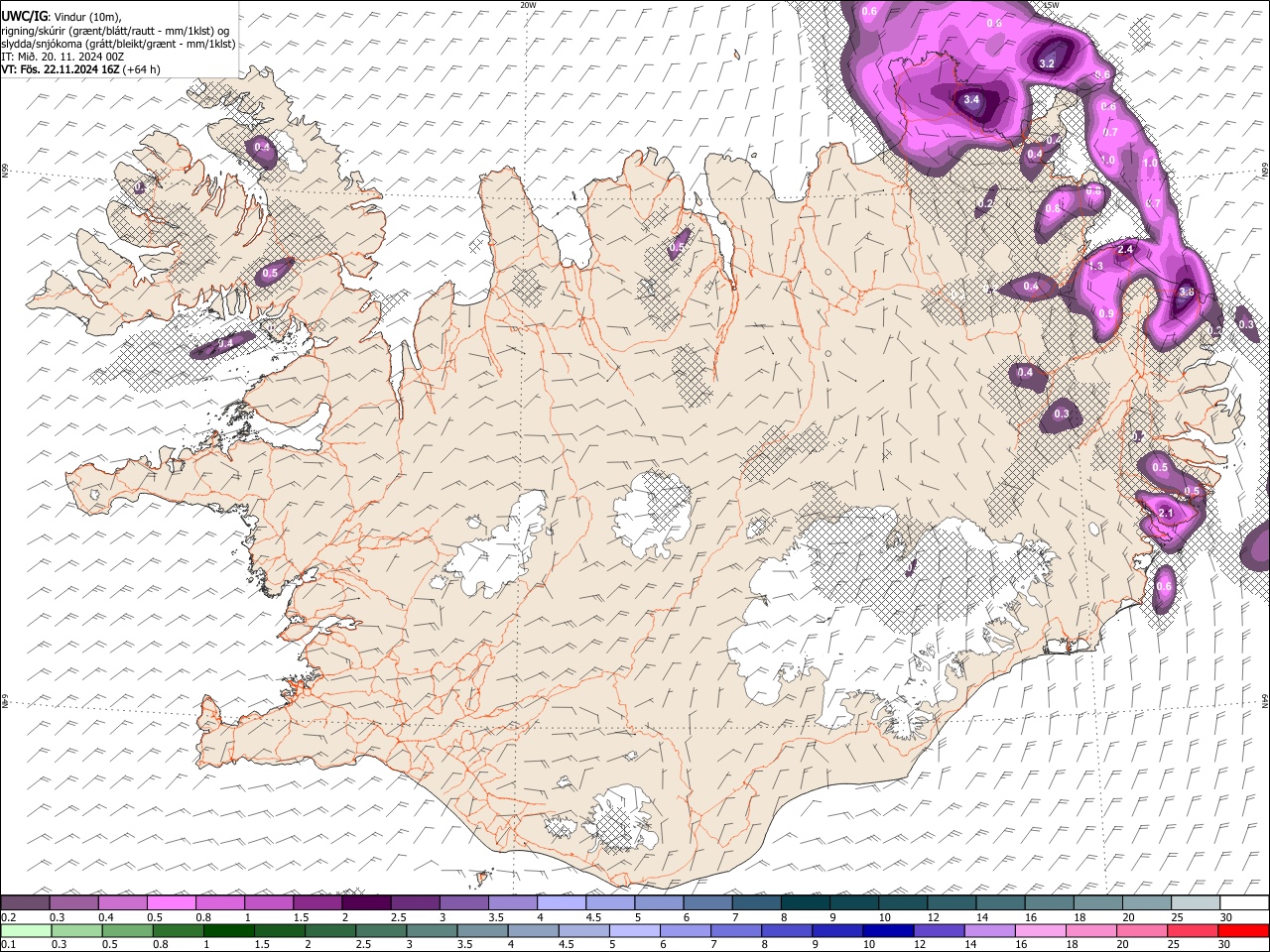Click the '2.5' label in the top legend row

coord(398,917)
